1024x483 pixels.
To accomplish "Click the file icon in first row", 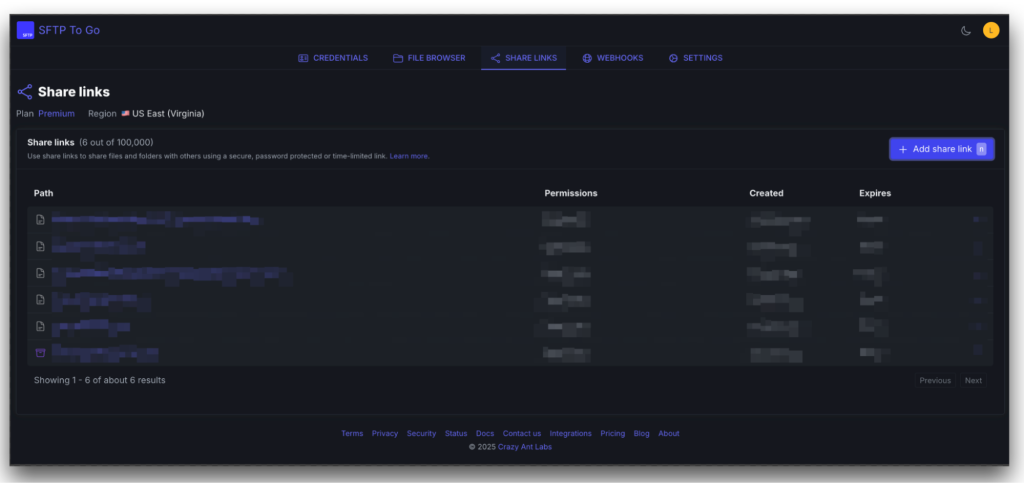I will tap(40, 220).
